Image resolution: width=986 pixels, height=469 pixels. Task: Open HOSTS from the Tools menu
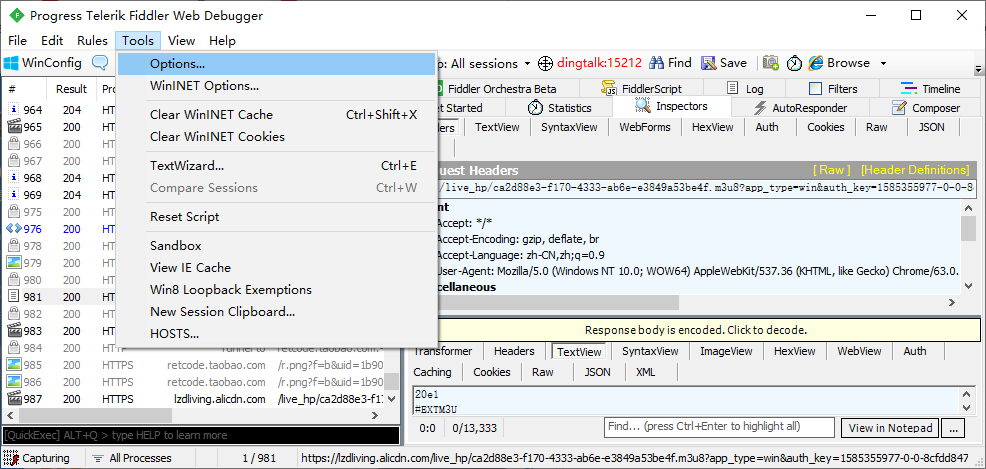tap(277, 334)
